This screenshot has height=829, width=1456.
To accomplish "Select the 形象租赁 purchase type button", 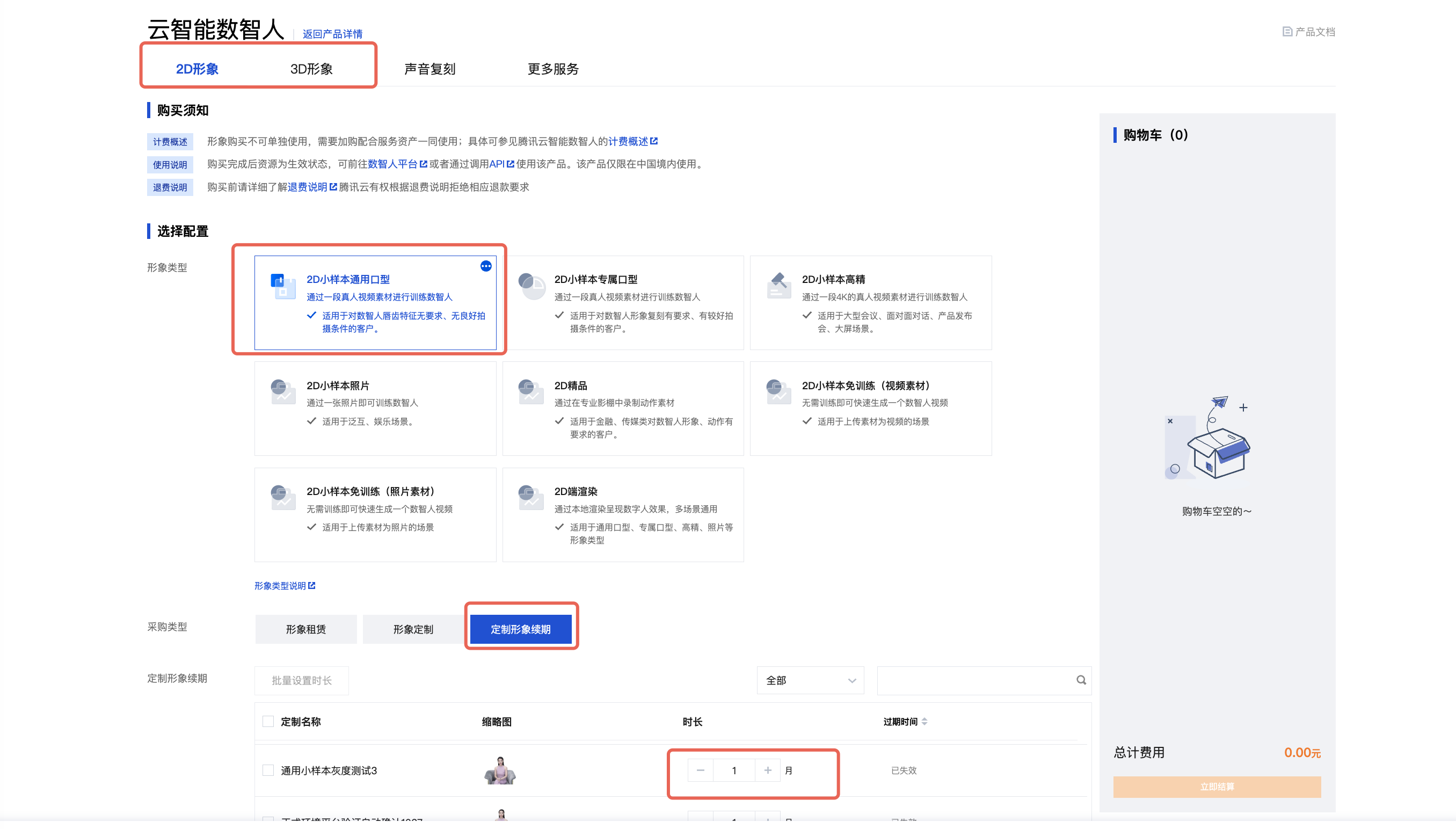I will click(x=305, y=629).
